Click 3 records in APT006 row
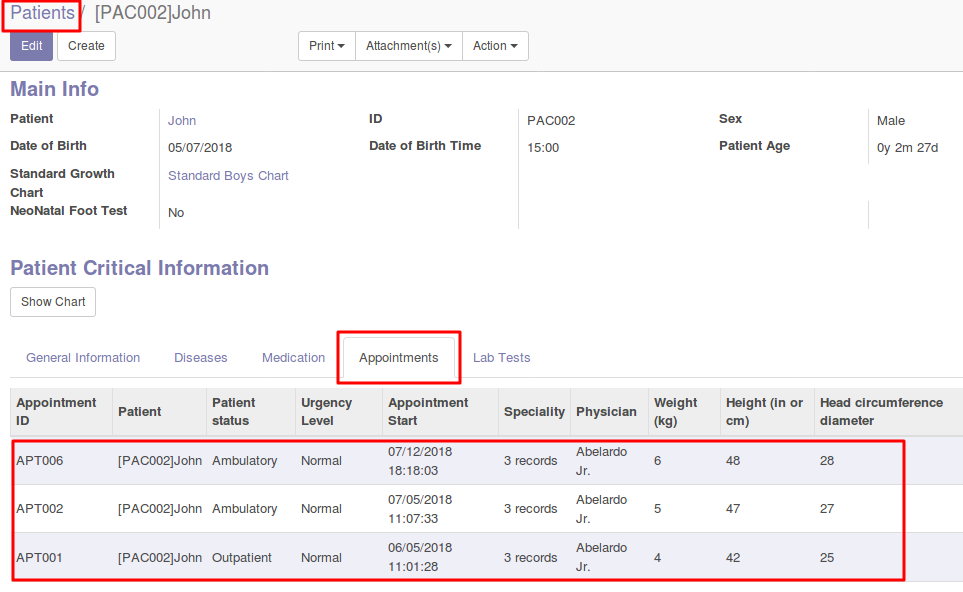This screenshot has height=592, width=963. coord(531,461)
